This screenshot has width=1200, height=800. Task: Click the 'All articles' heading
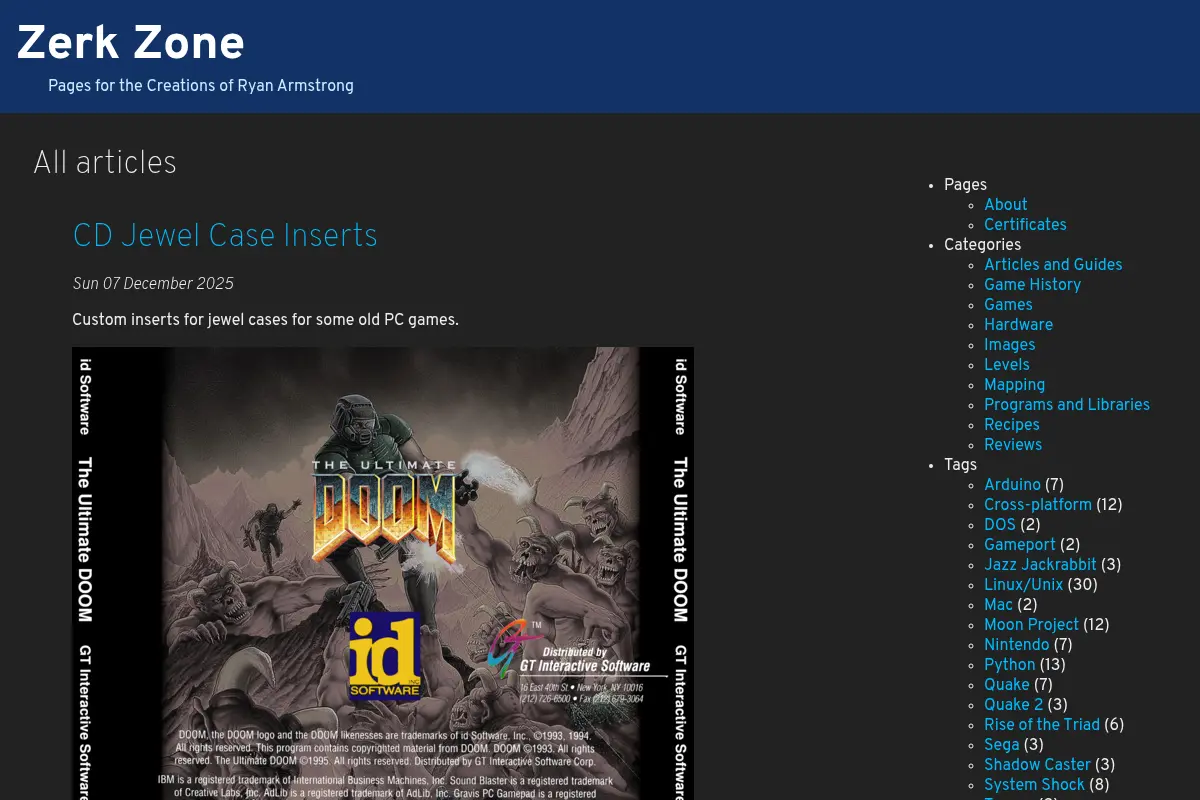(x=105, y=163)
